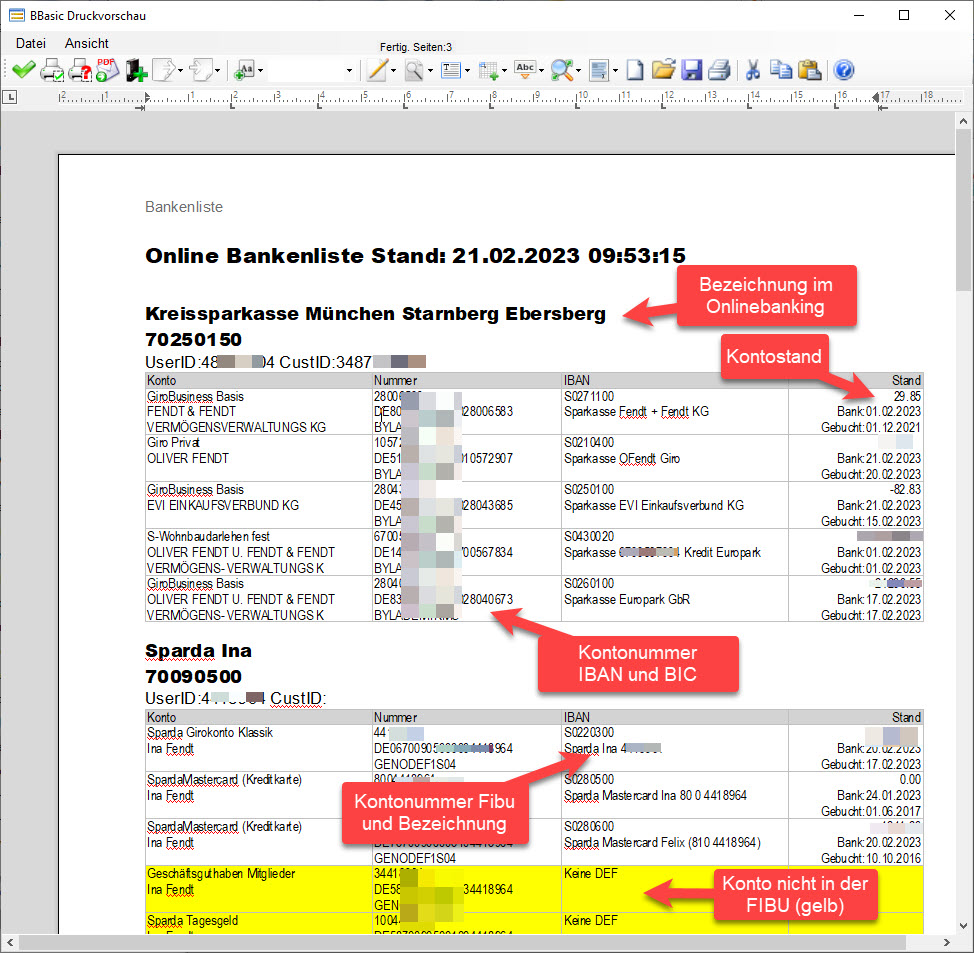This screenshot has width=974, height=953.
Task: Click the horizontal scrollbar right arrow
Action: pyautogui.click(x=946, y=942)
